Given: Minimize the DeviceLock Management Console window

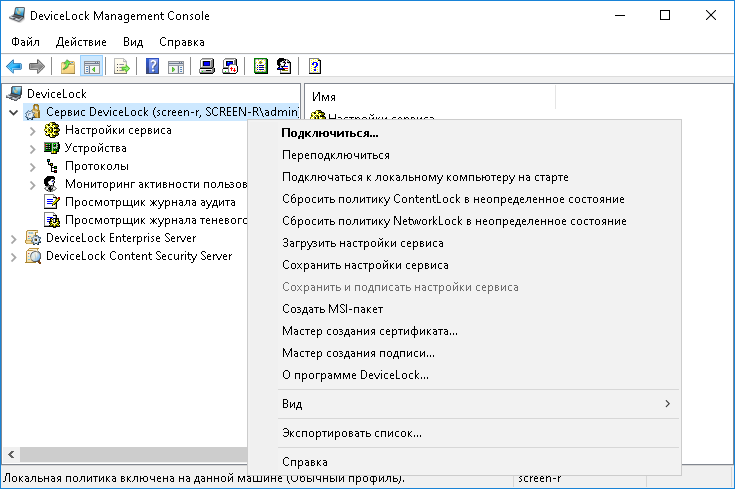Looking at the screenshot, I should (x=620, y=15).
